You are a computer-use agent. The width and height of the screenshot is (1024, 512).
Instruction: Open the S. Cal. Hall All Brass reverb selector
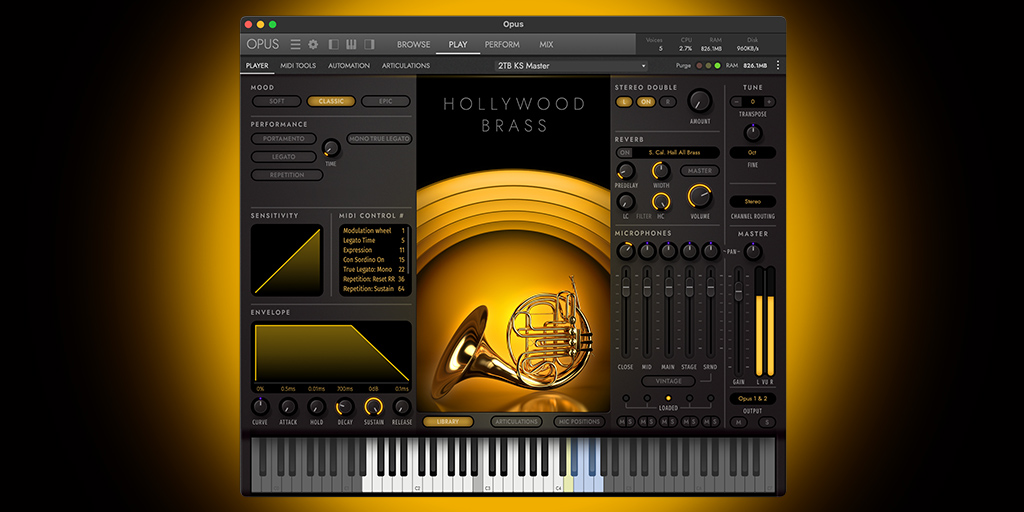pos(675,153)
